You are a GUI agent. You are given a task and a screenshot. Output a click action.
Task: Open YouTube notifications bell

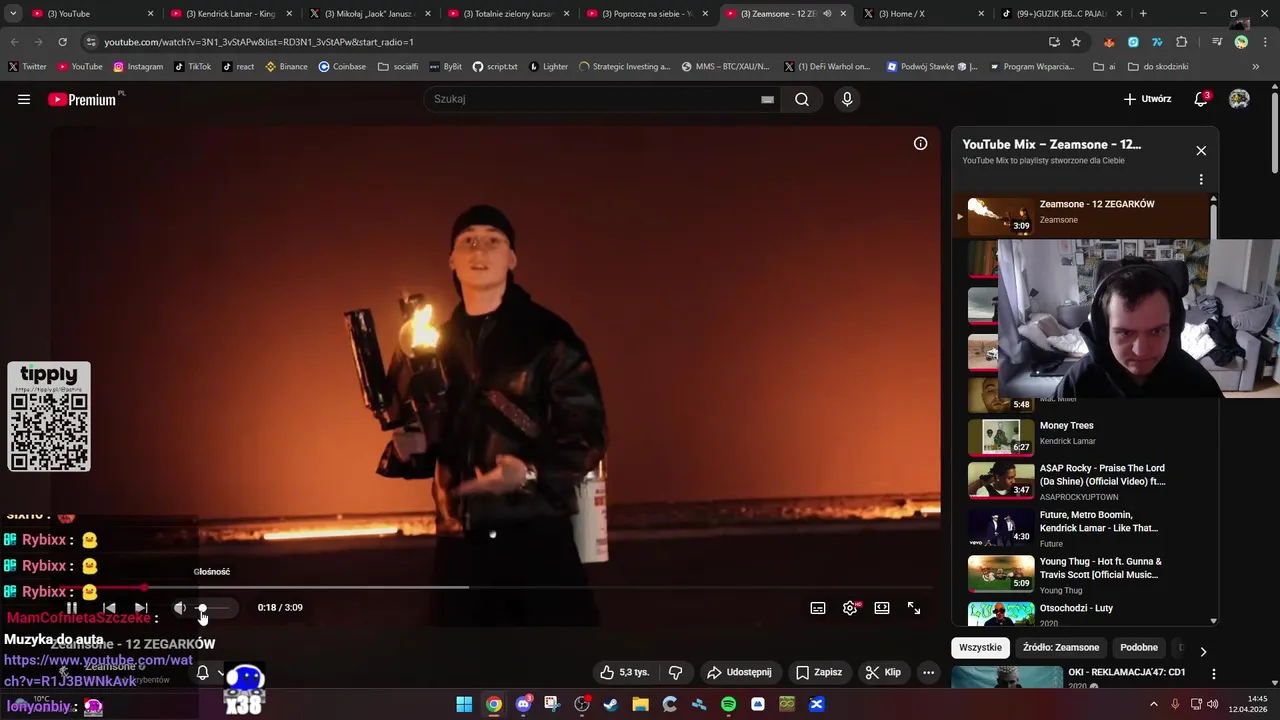(1202, 99)
